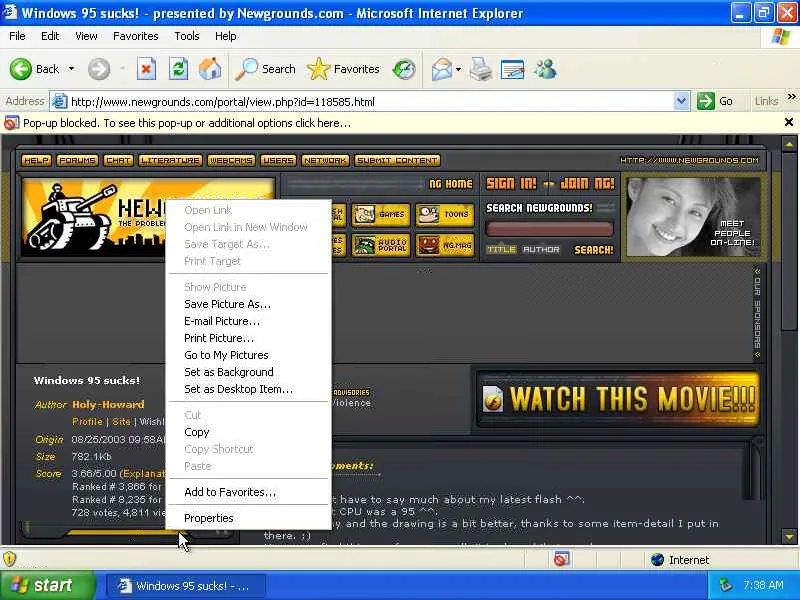This screenshot has height=600, width=800.
Task: Open the Favorites menu
Action: click(136, 36)
